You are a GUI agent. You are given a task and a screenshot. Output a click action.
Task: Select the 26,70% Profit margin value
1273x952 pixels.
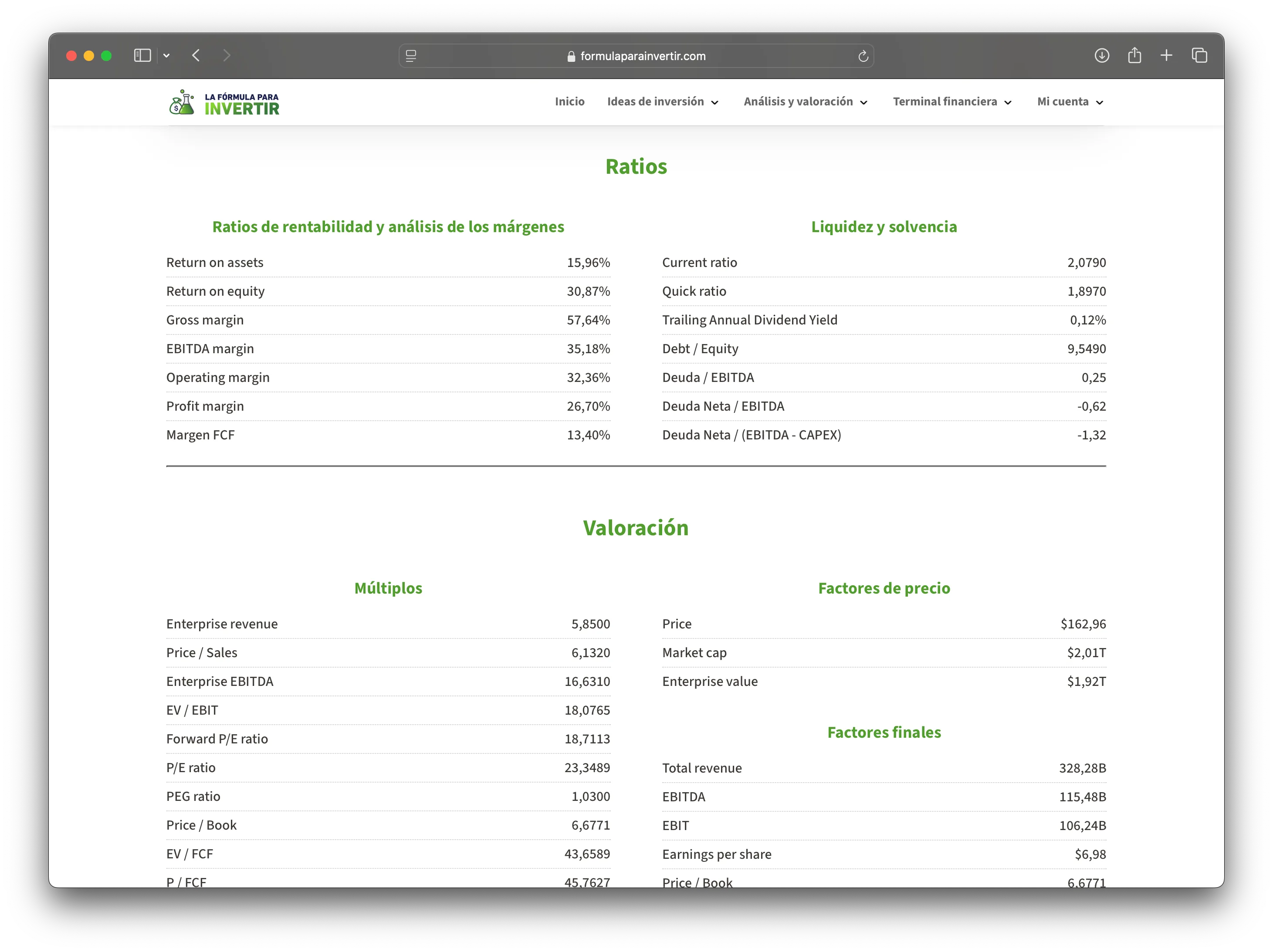coord(588,406)
